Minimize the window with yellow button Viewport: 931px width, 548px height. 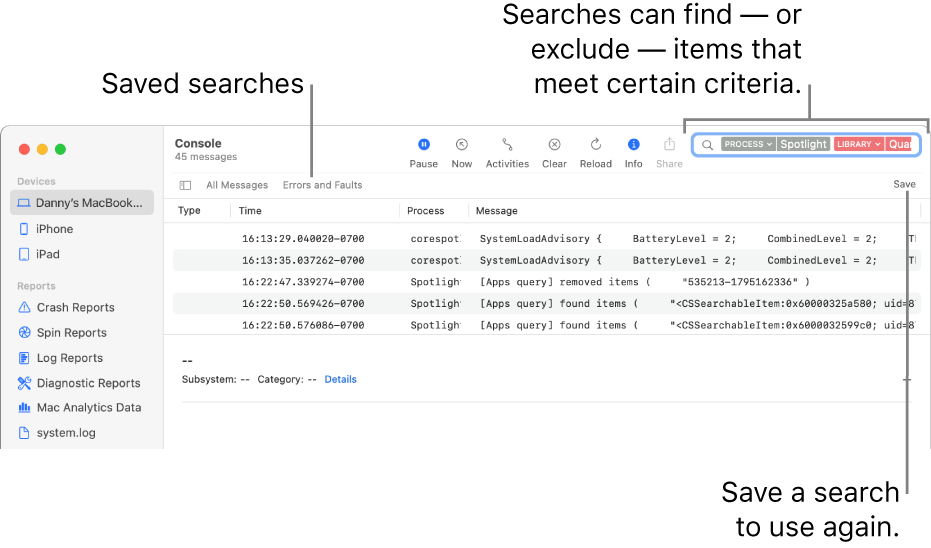coord(42,149)
